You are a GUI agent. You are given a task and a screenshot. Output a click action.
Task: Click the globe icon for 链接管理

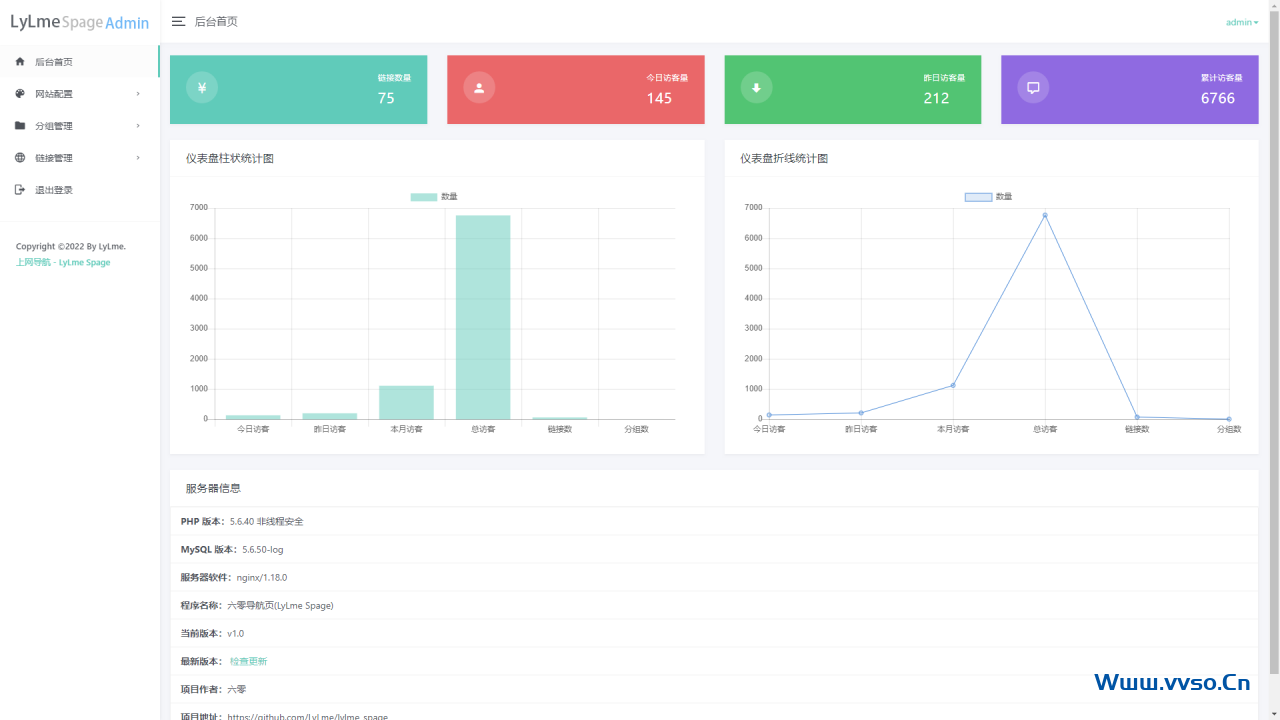20,158
